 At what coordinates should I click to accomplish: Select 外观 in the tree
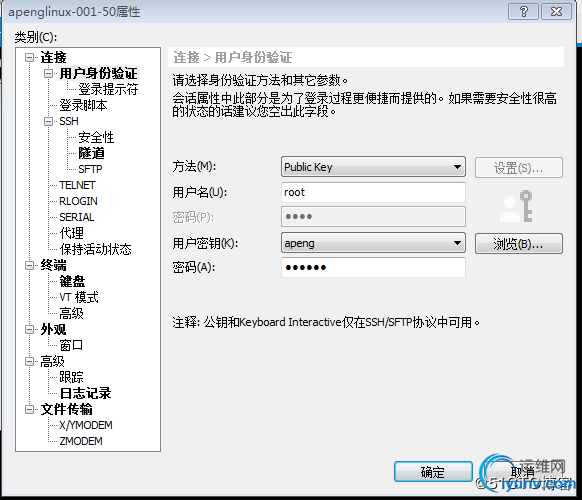pos(53,329)
